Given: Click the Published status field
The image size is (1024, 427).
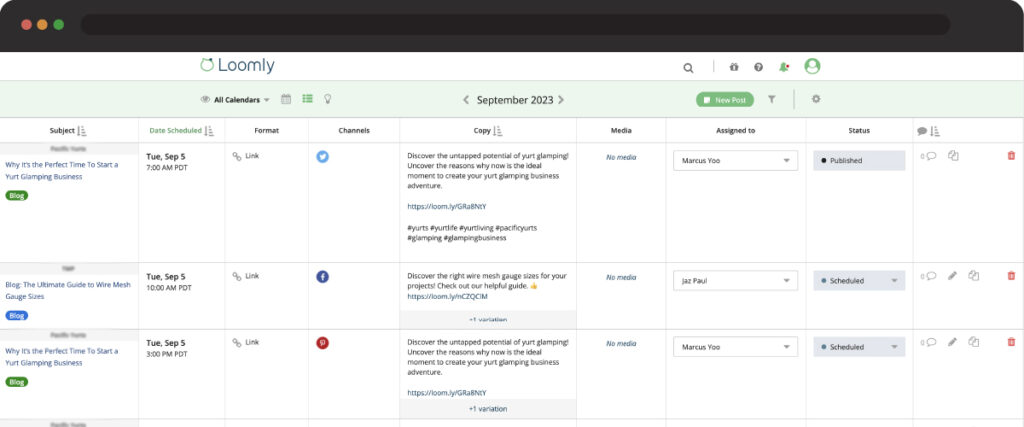Looking at the screenshot, I should coord(859,161).
